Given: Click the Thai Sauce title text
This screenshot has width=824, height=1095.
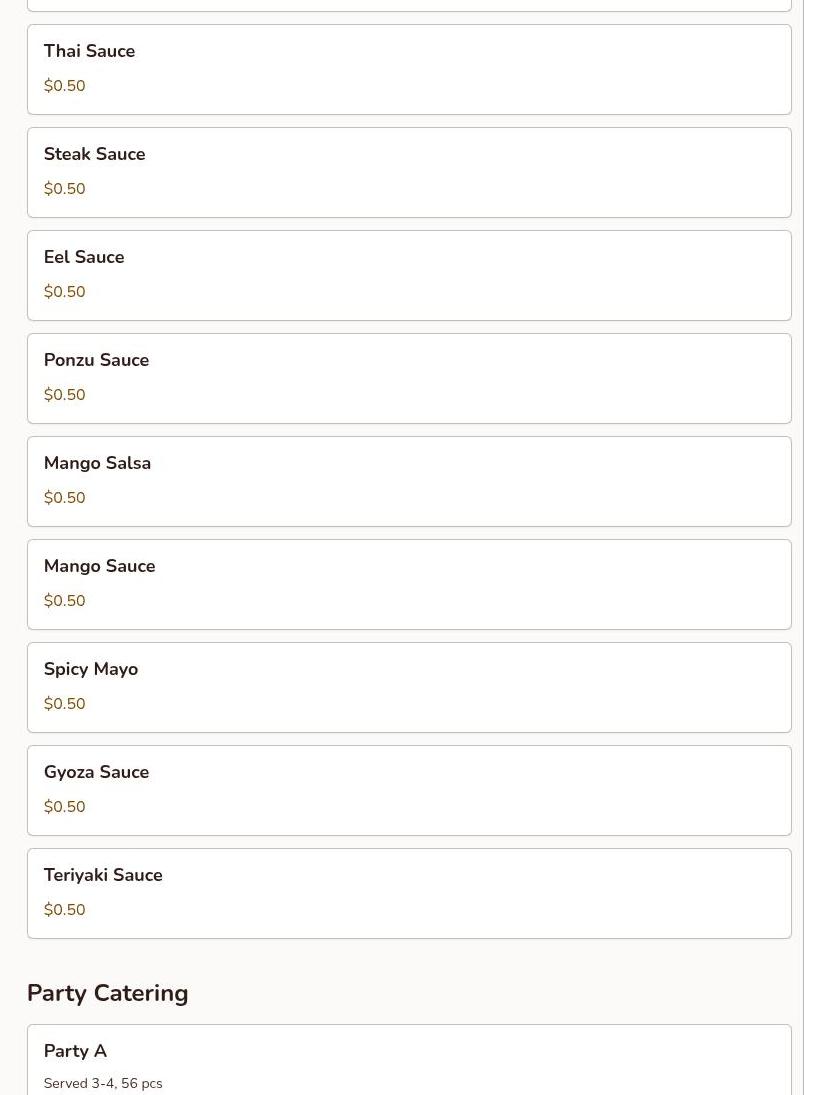Looking at the screenshot, I should tap(89, 51).
